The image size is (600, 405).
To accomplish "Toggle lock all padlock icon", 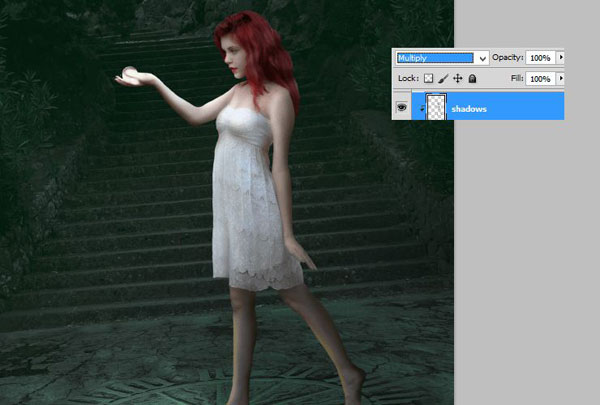I will tap(473, 78).
